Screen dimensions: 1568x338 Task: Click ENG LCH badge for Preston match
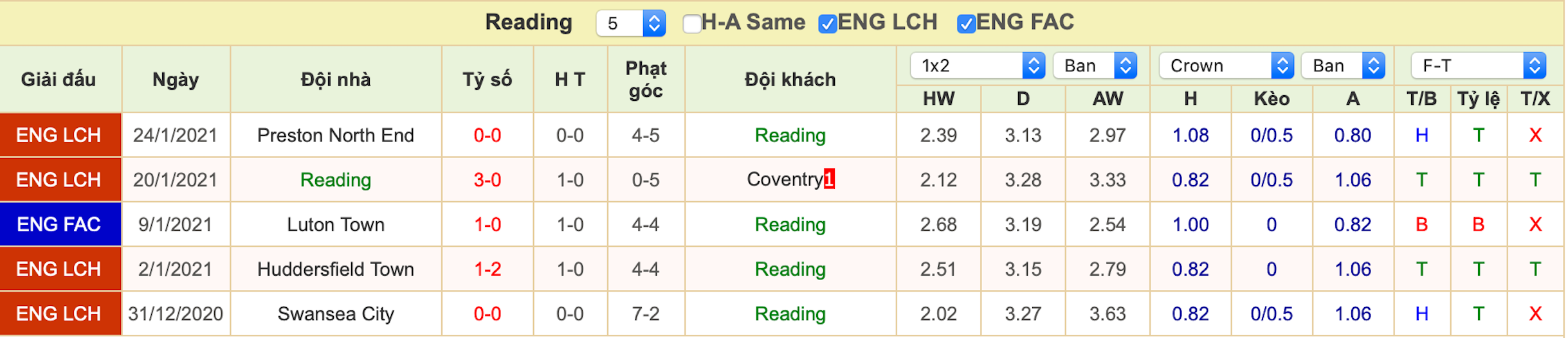[x=60, y=135]
